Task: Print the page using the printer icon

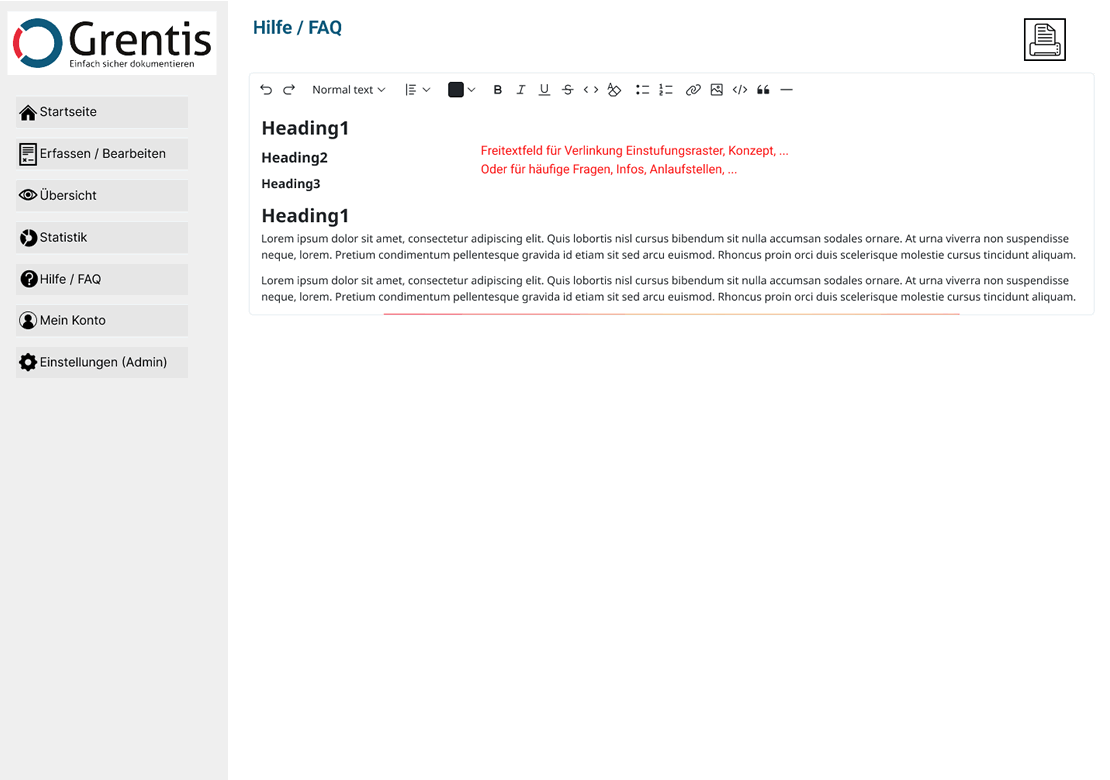Action: [x=1044, y=40]
